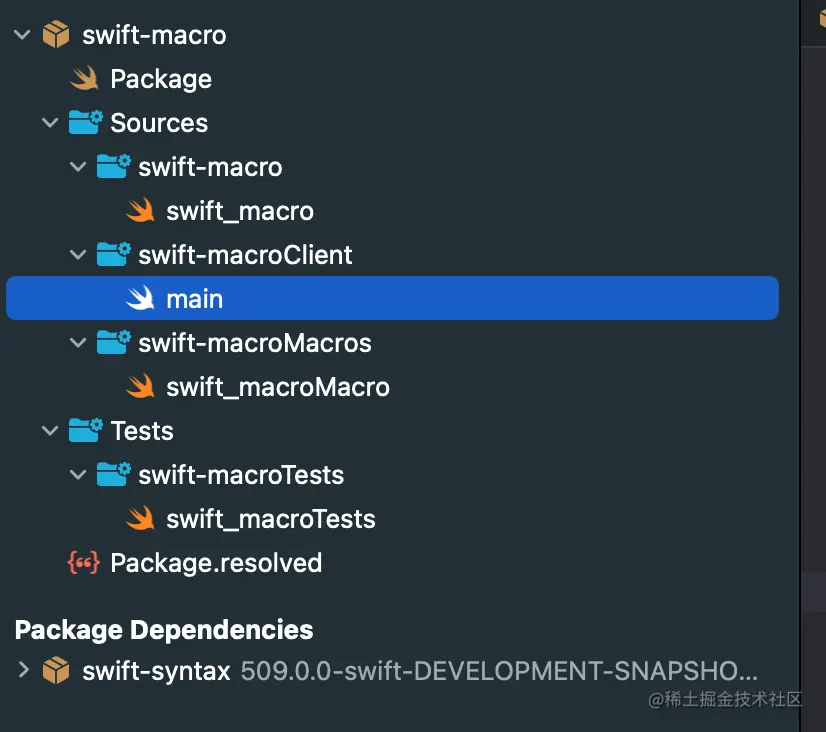Expand the swift-syntax package dependency
The height and width of the screenshot is (732, 826).
tap(24, 671)
